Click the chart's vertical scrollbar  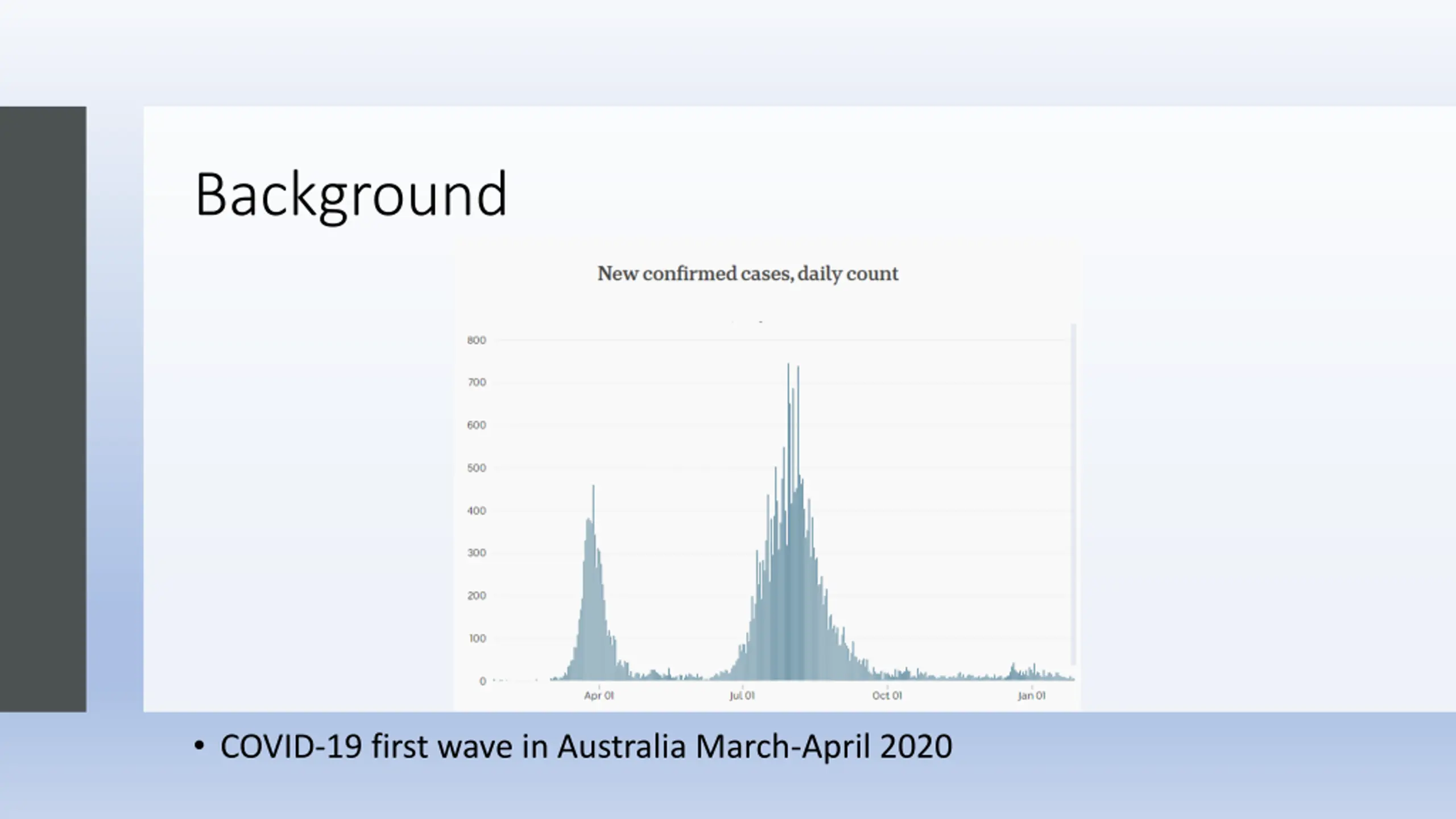click(x=1073, y=494)
